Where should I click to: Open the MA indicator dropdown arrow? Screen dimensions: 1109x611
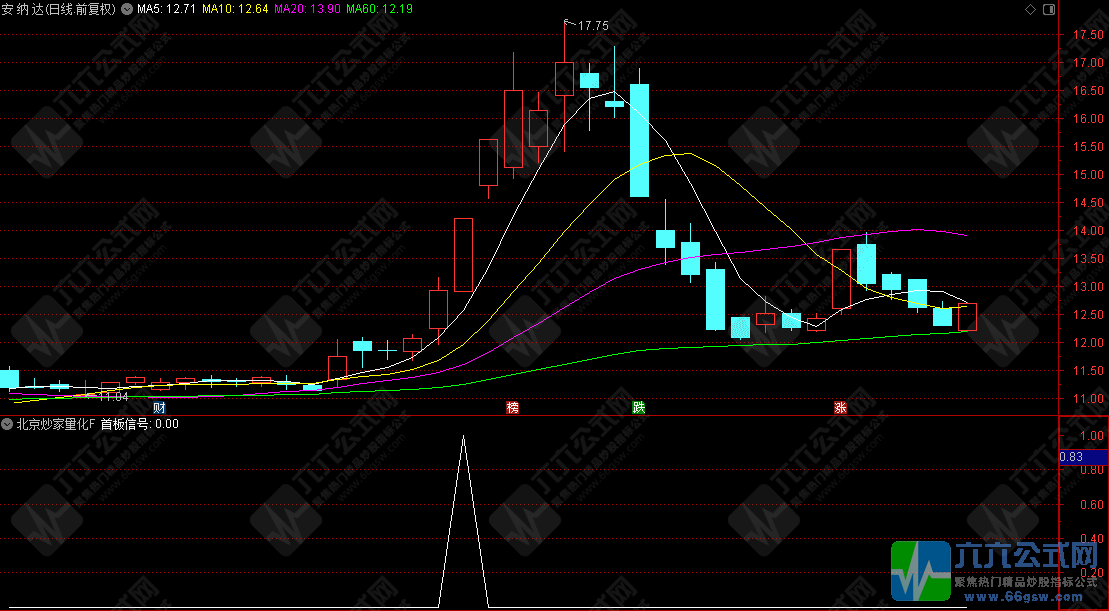pos(127,8)
